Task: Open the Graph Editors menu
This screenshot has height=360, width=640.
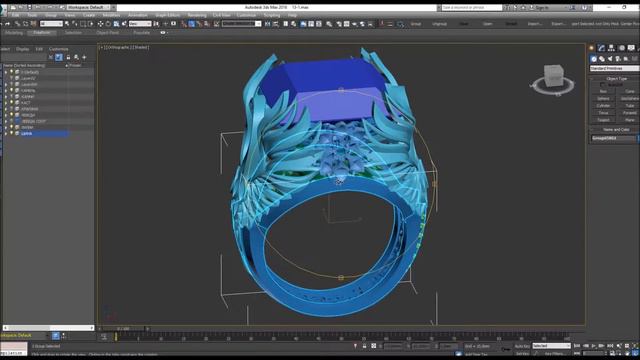Action: 167,15
